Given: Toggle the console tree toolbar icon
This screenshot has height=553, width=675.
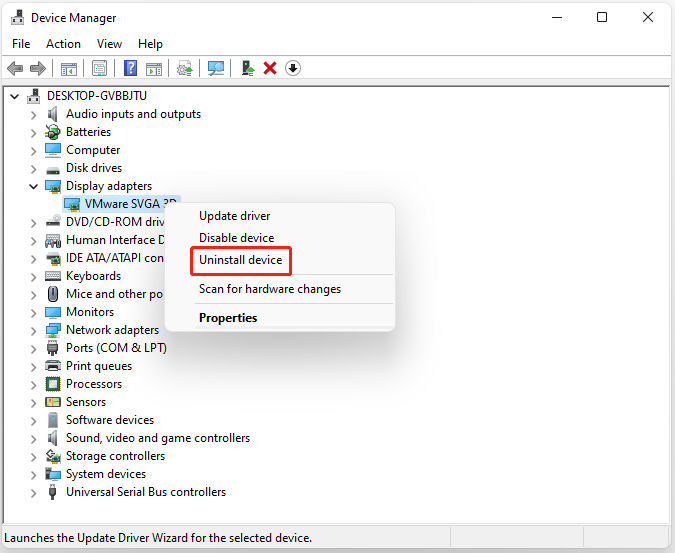Looking at the screenshot, I should [69, 68].
